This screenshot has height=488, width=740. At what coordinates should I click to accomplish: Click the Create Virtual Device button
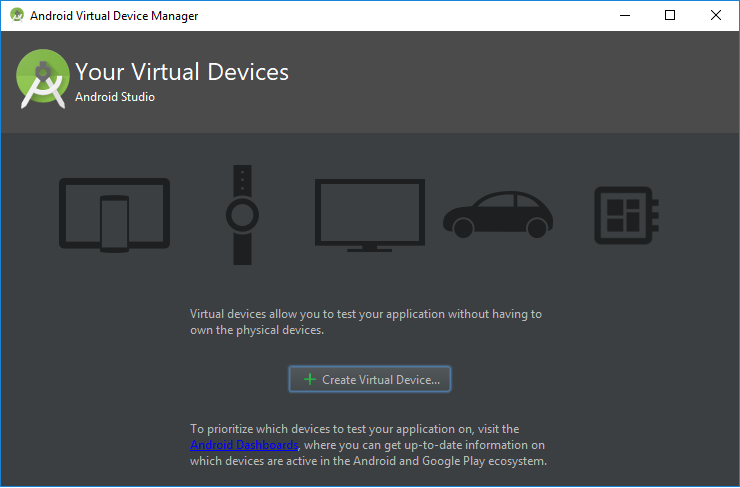tap(370, 379)
